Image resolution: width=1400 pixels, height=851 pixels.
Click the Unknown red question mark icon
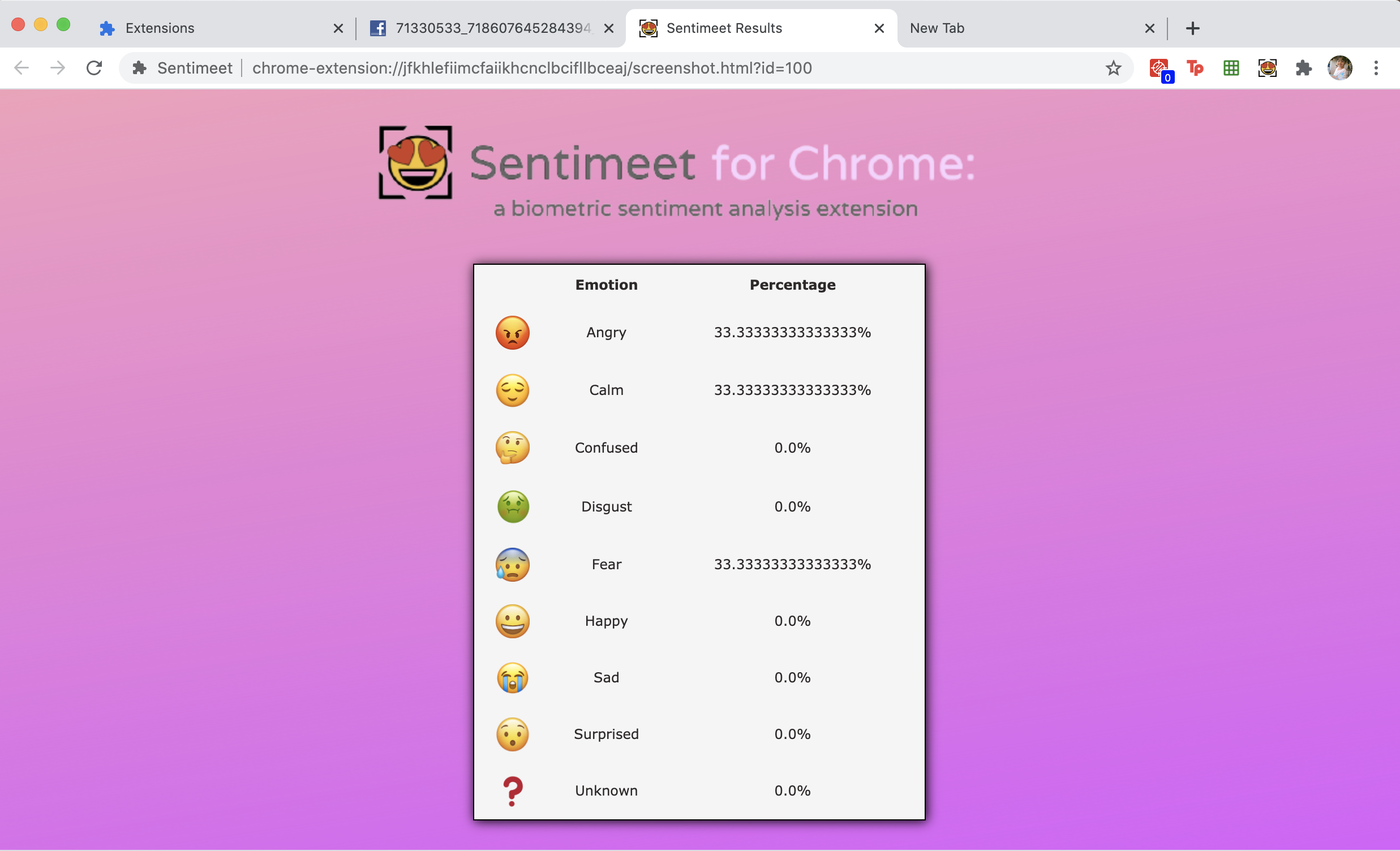click(512, 791)
